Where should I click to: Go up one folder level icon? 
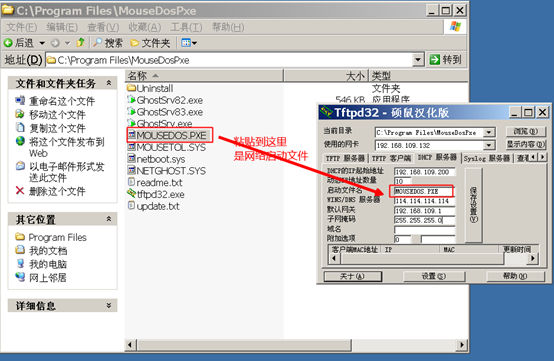click(81, 43)
